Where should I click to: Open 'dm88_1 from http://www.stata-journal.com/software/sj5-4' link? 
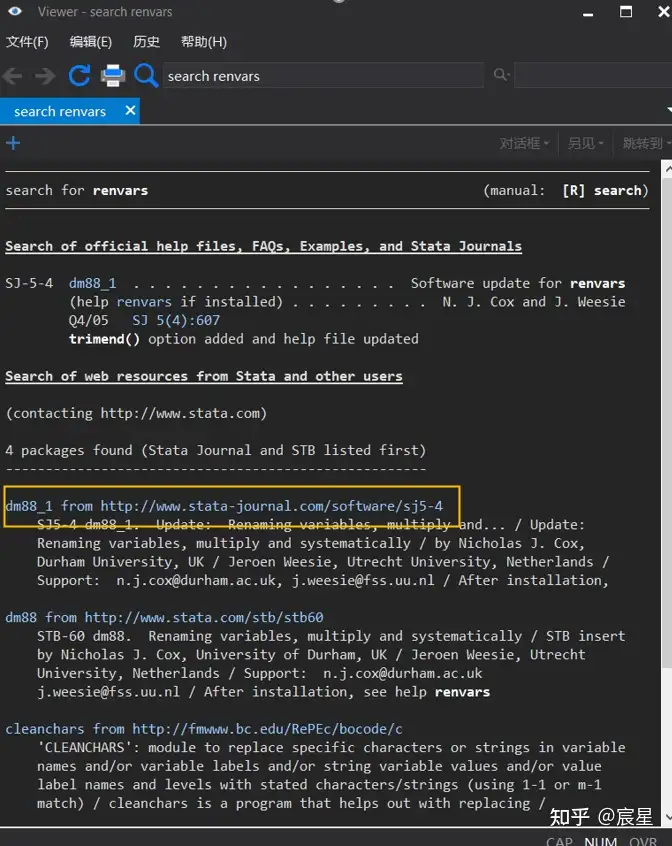[x=224, y=506]
